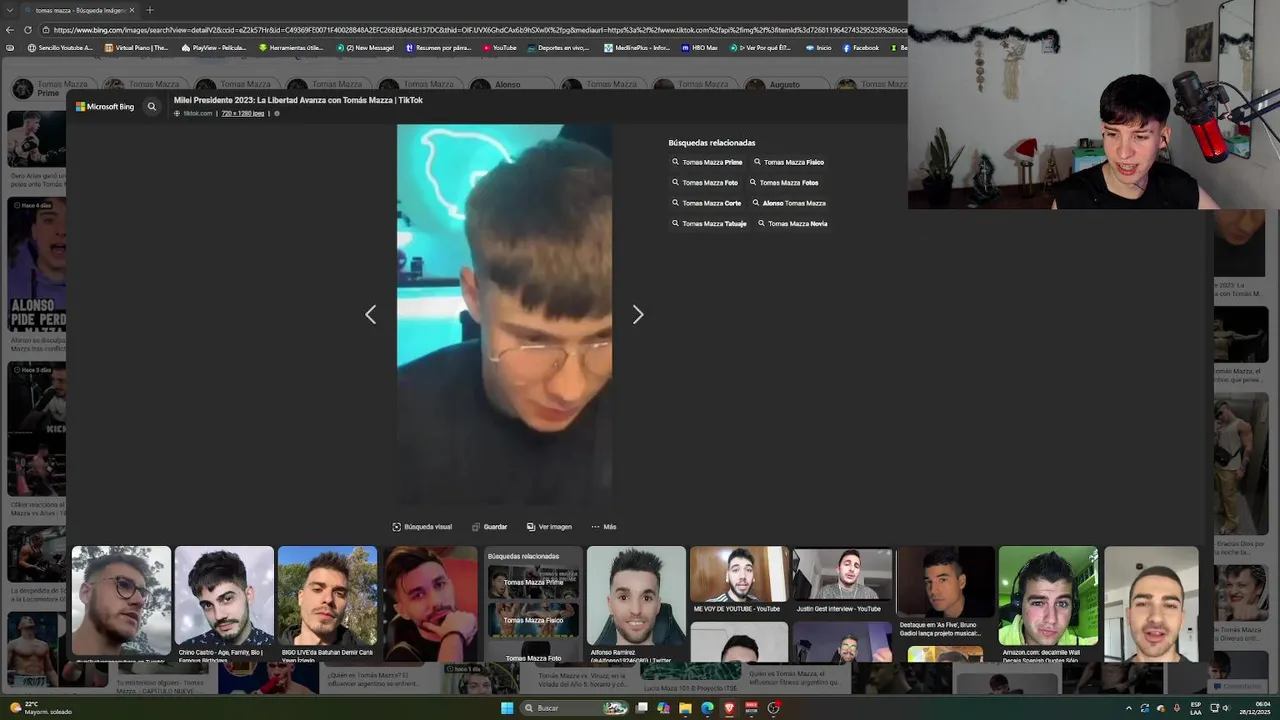Image resolution: width=1280 pixels, height=720 pixels.
Task: Open Task View from the taskbar
Action: [x=642, y=708]
